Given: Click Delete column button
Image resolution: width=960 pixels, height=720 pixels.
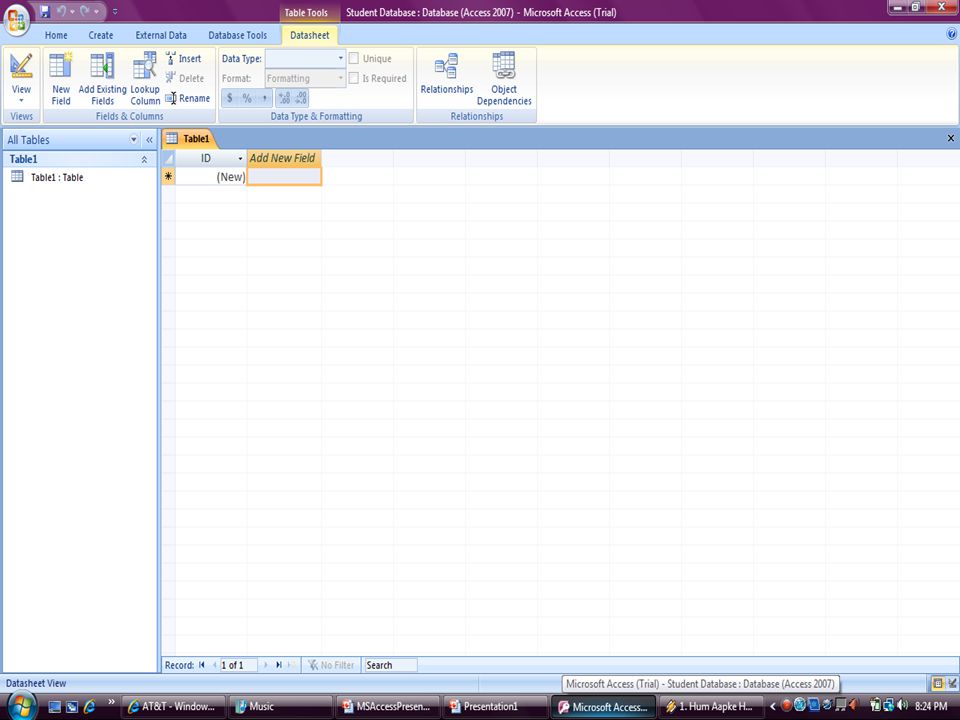Looking at the screenshot, I should click(x=184, y=78).
